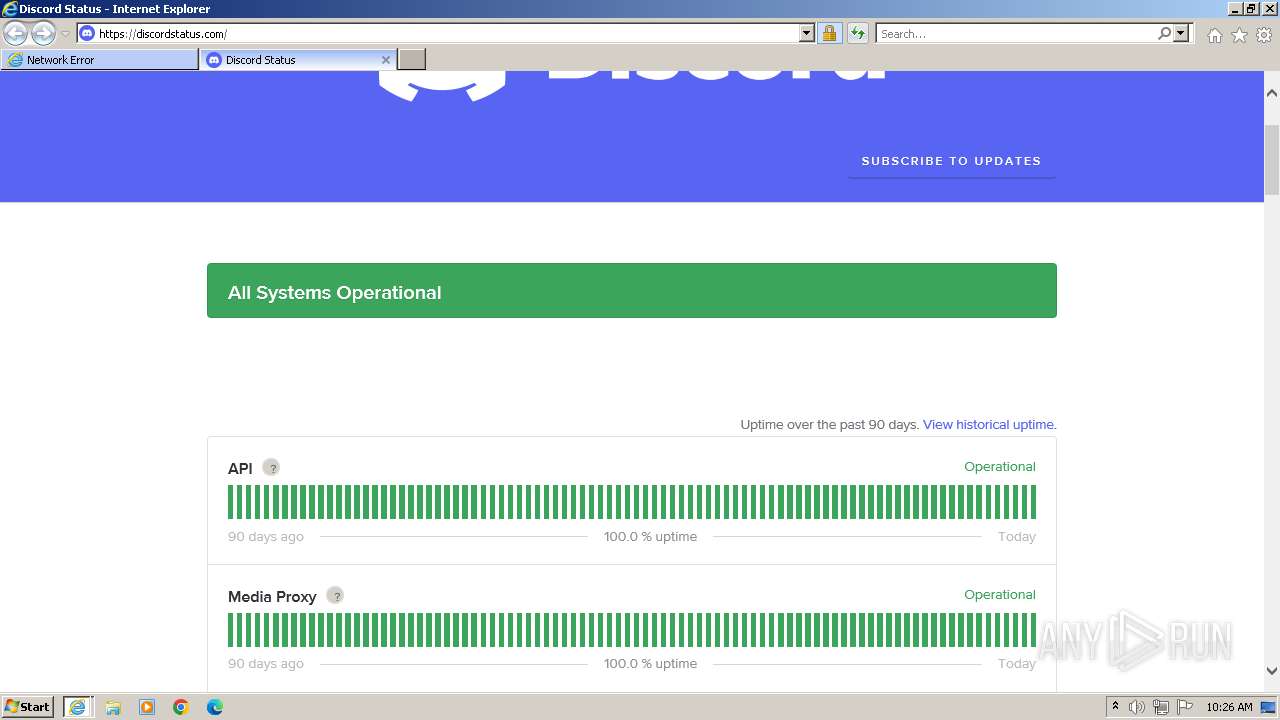The image size is (1280, 720).
Task: Click the API component name
Action: coord(240,468)
